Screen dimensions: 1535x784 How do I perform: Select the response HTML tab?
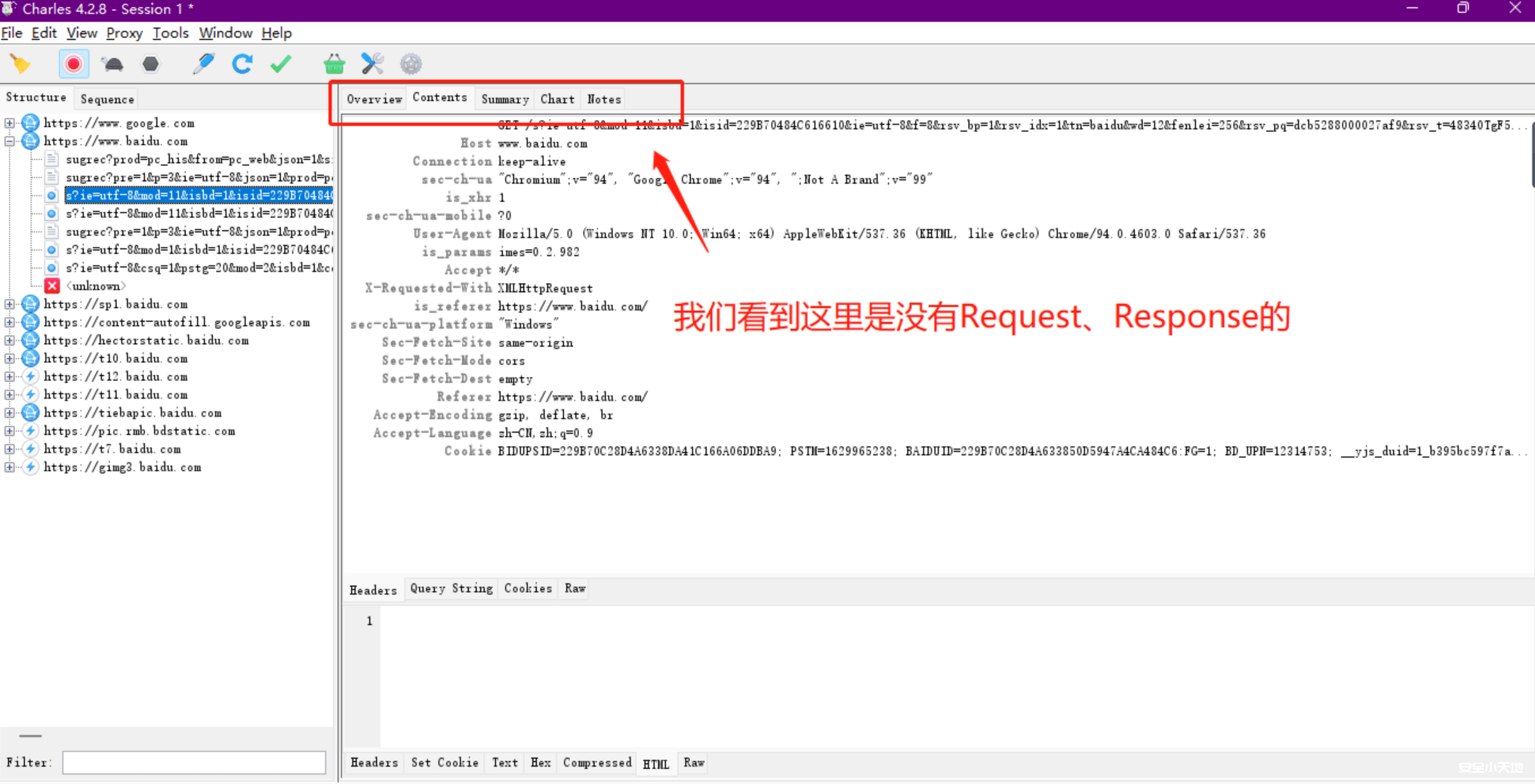tap(656, 764)
